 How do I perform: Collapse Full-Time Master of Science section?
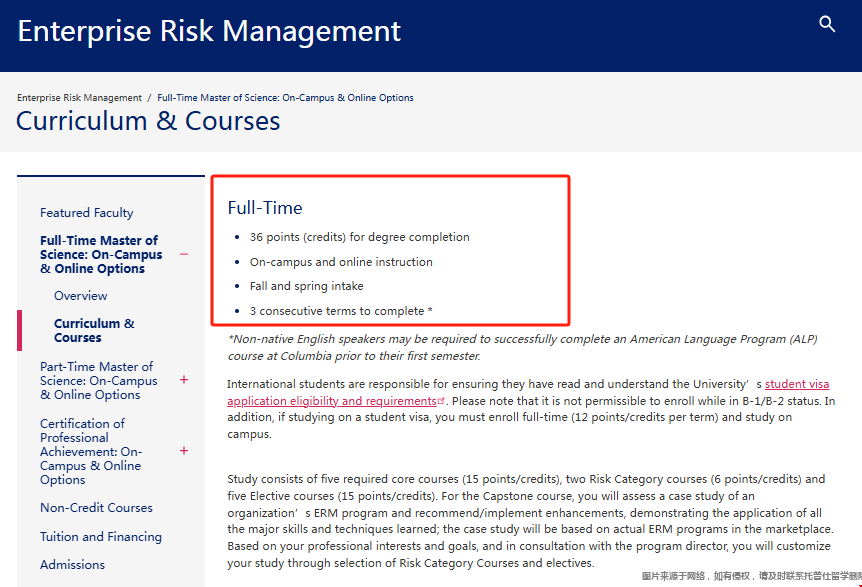coord(184,254)
